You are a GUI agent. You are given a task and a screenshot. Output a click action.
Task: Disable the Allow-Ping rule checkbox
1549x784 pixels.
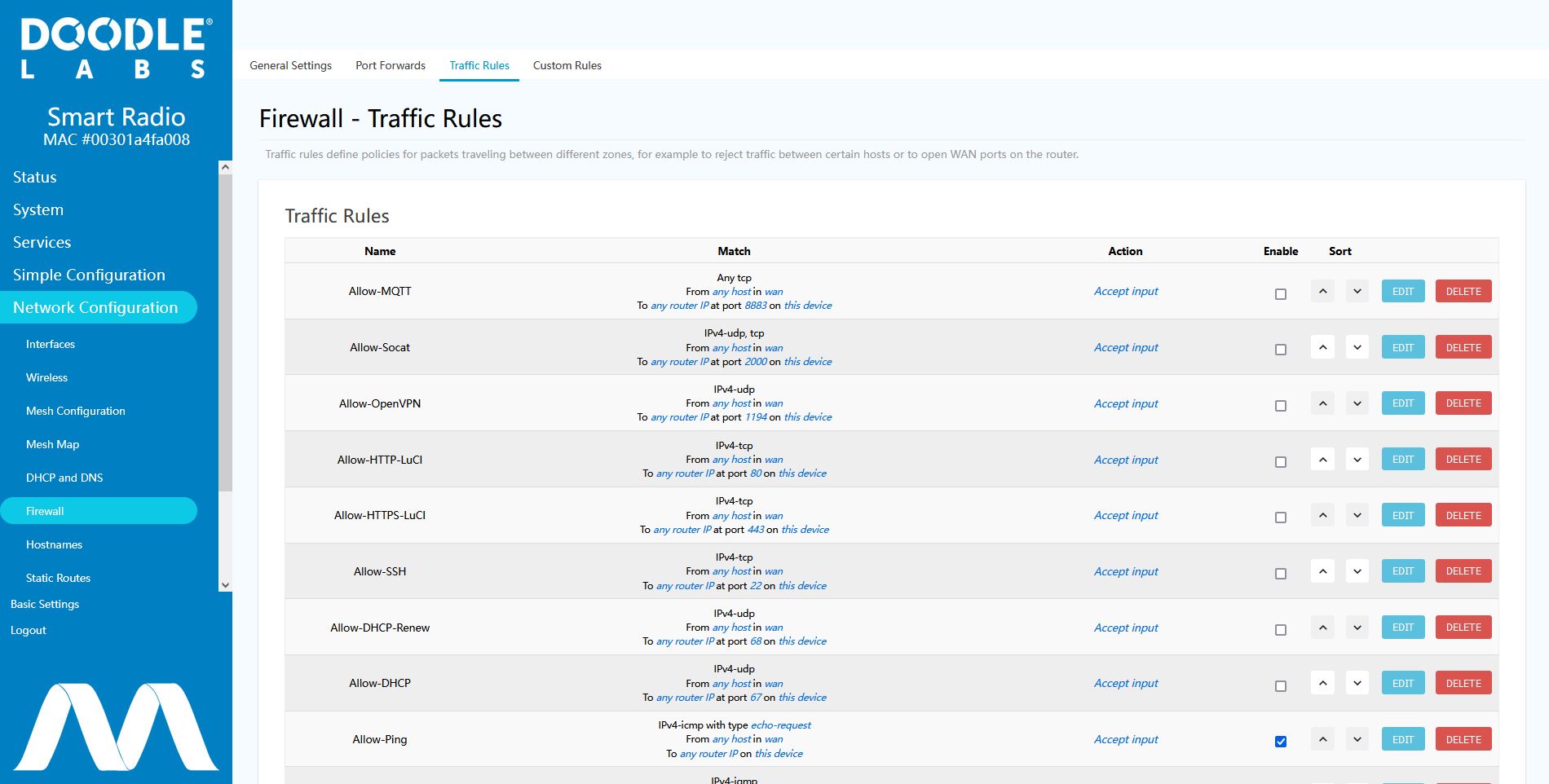coord(1281,742)
